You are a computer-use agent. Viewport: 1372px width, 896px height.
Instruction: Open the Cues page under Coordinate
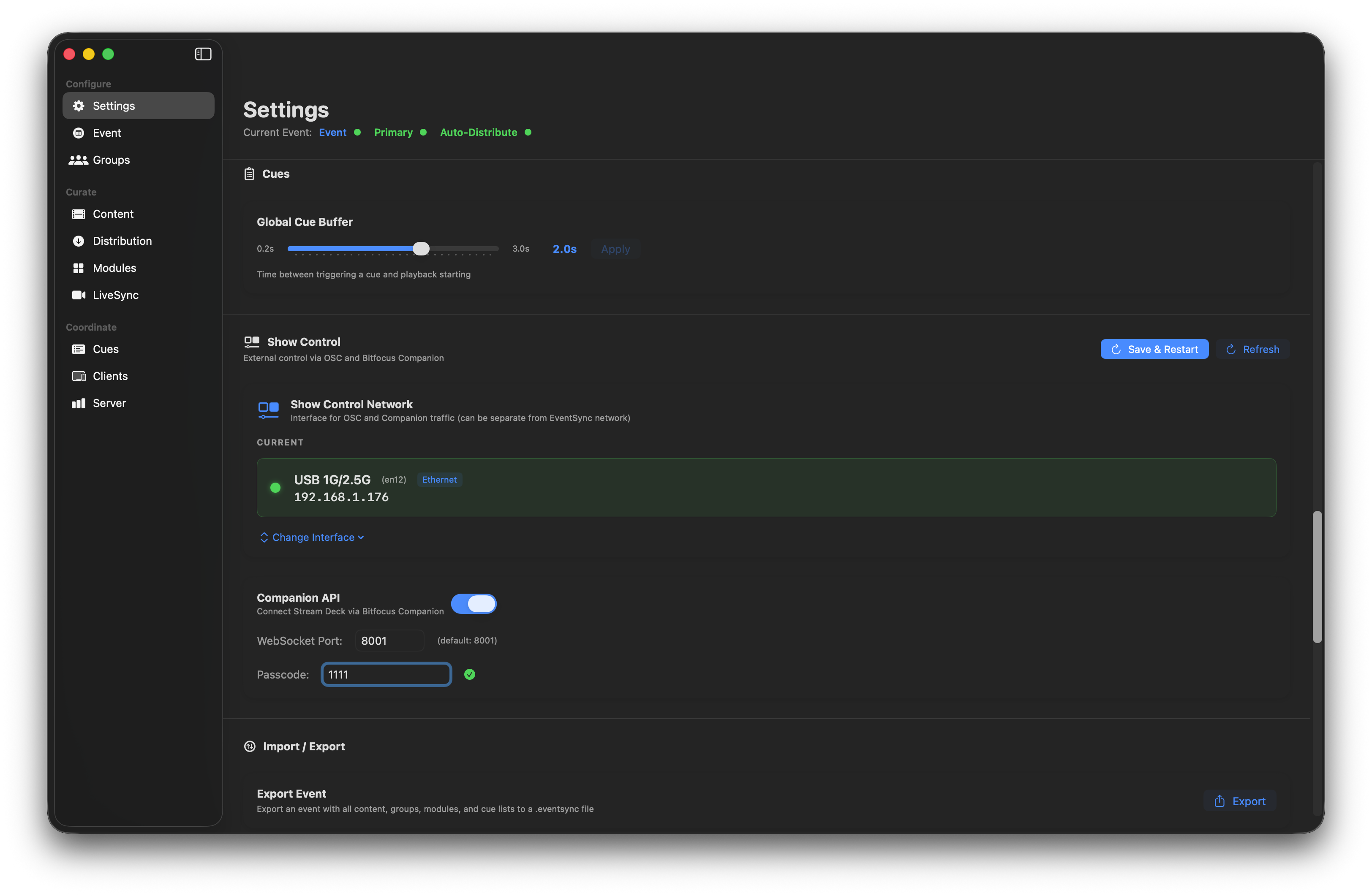(139, 349)
